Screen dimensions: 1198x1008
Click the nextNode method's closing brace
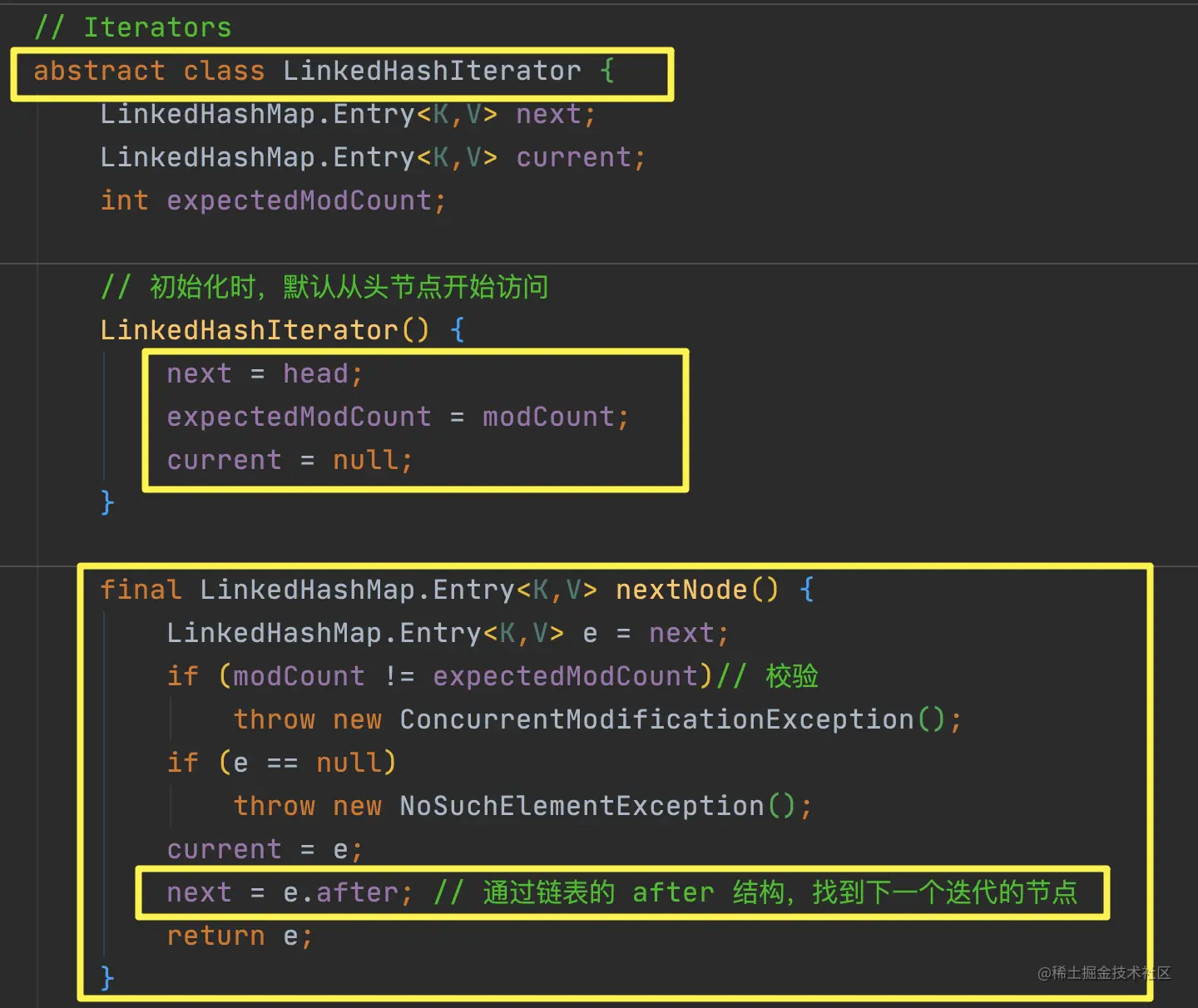(107, 978)
